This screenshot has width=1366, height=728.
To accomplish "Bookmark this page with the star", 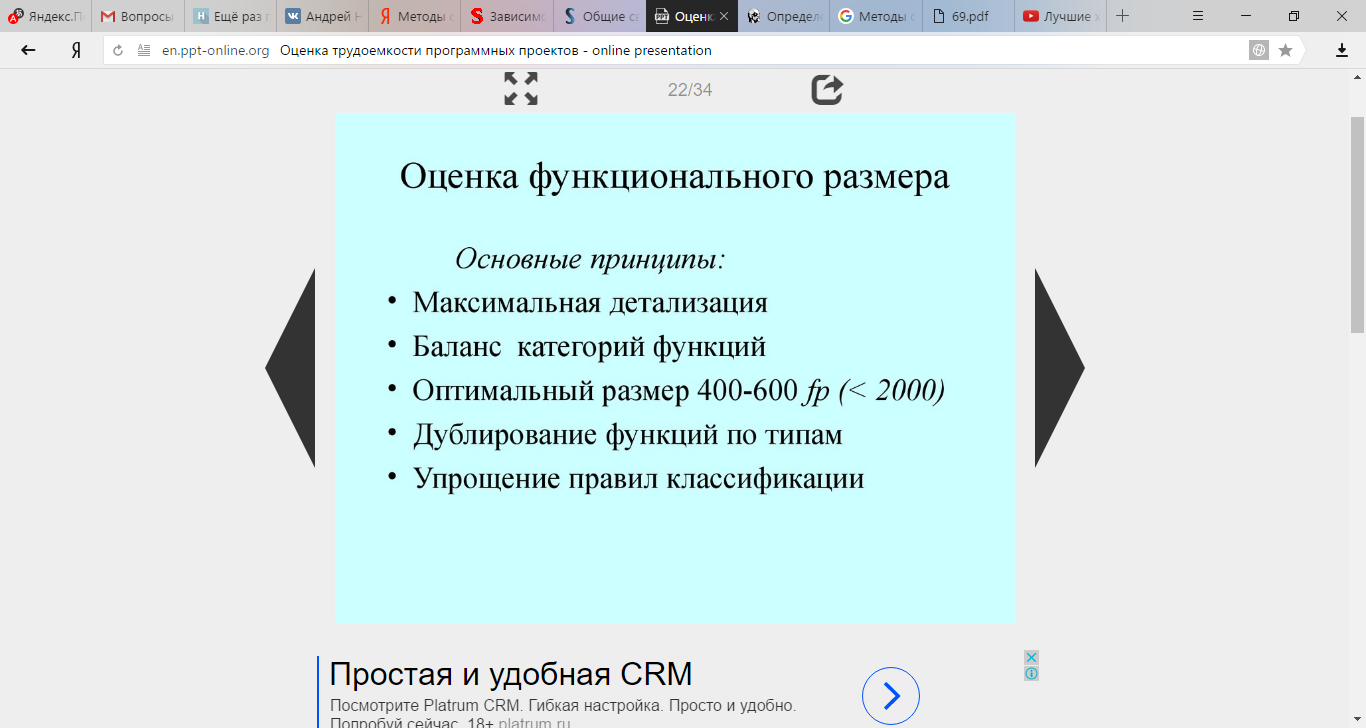I will pos(1286,50).
